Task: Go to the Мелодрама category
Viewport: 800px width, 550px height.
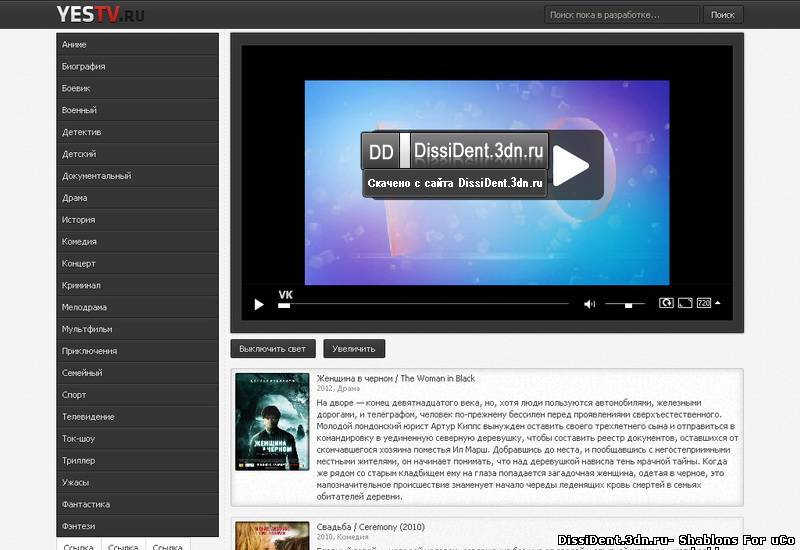Action: coord(138,308)
